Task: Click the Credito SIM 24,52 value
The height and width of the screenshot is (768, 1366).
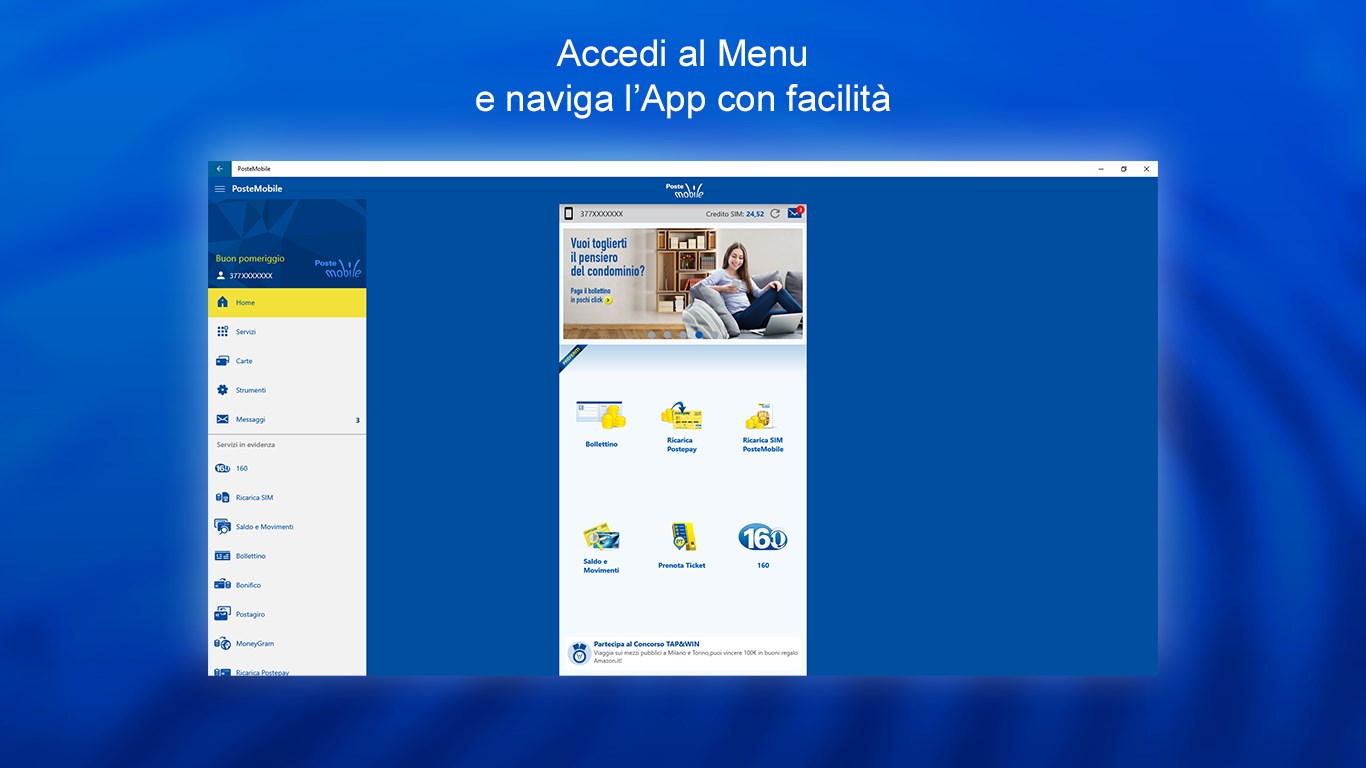Action: click(x=735, y=214)
